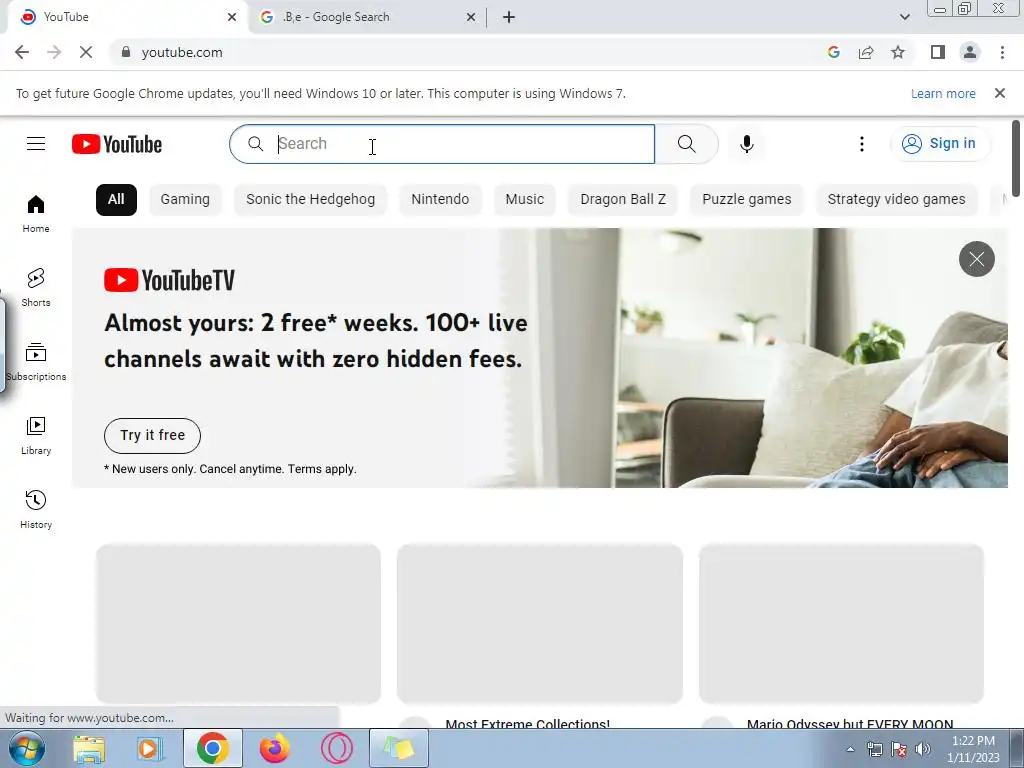The image size is (1024, 768).
Task: Click the Google icon in address bar
Action: coord(833,52)
